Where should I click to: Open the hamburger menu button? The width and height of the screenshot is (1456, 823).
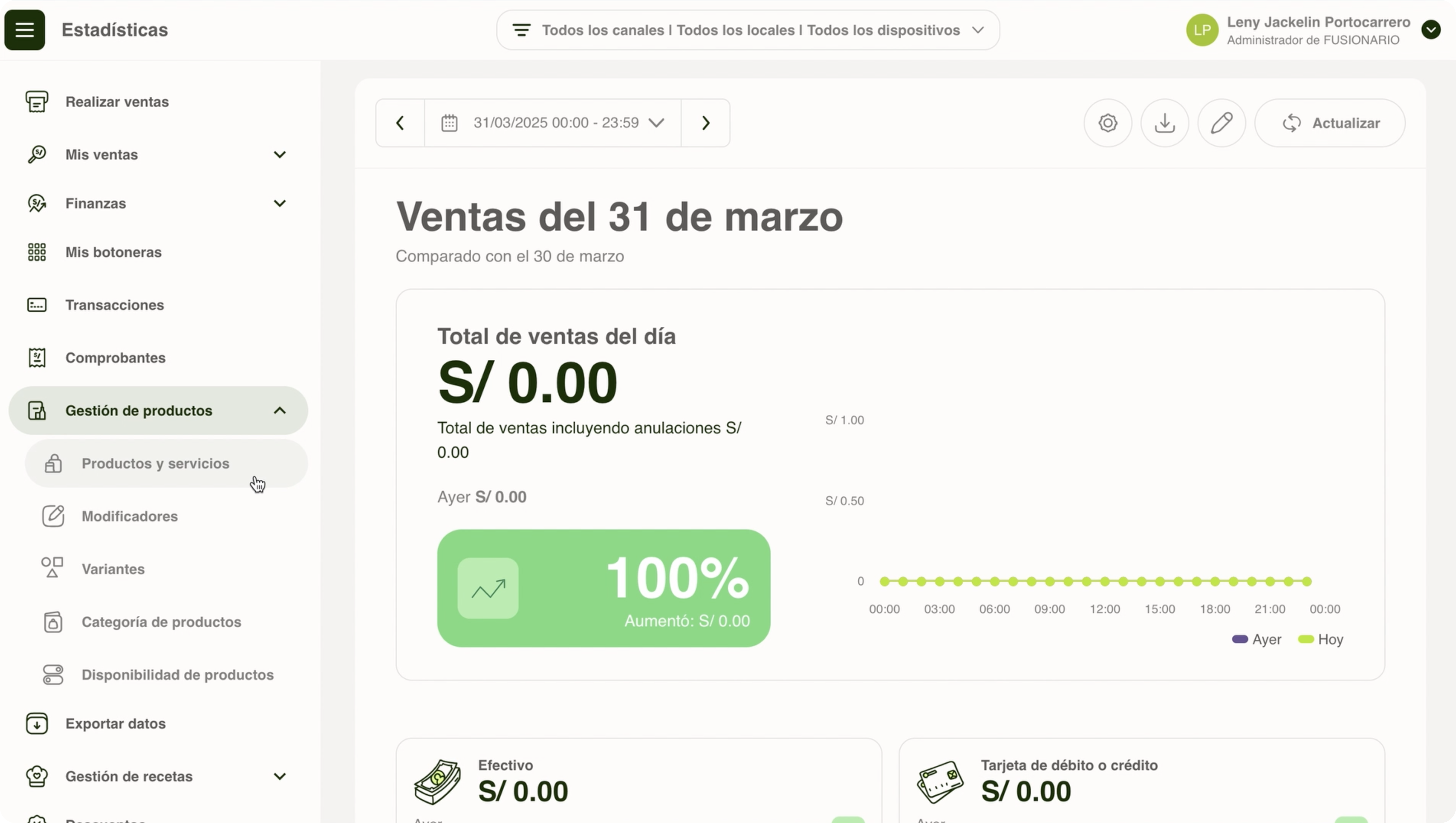24,30
